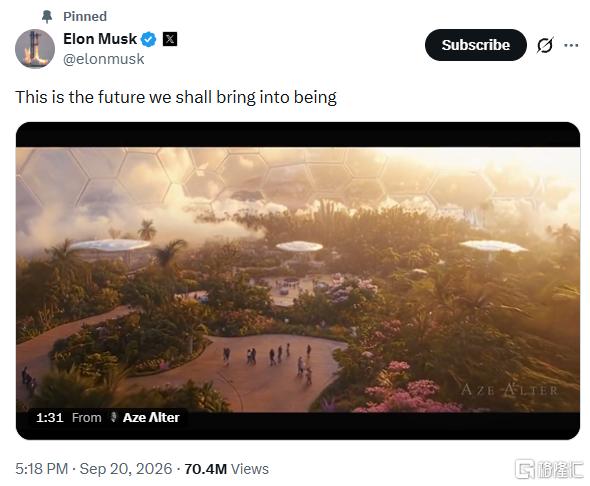Viewport: 590px width, 486px height.
Task: View the 70.4M Views count
Action: pos(227,469)
